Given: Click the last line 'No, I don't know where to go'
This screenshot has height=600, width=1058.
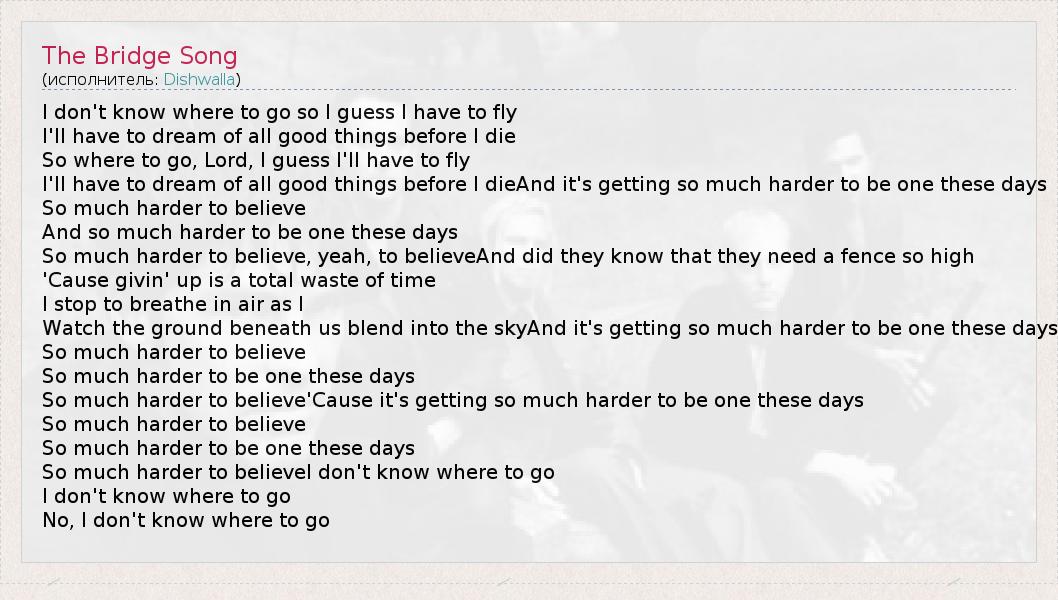Looking at the screenshot, I should pos(186,520).
